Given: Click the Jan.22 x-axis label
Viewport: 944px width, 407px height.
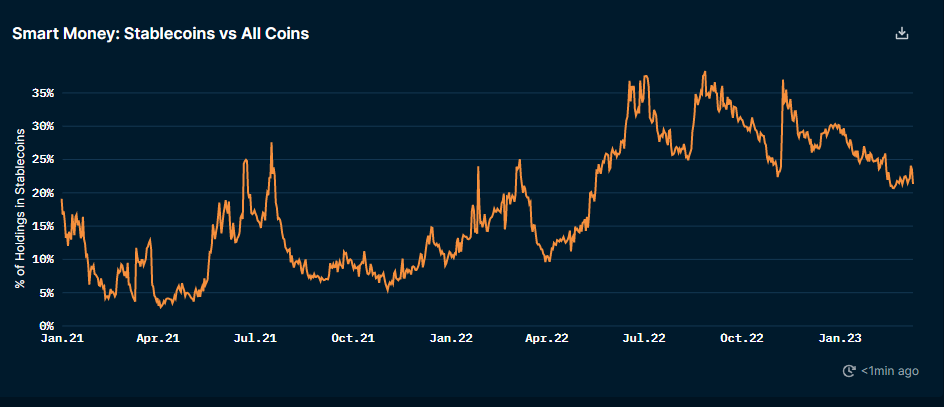Looking at the screenshot, I should pos(451,339).
